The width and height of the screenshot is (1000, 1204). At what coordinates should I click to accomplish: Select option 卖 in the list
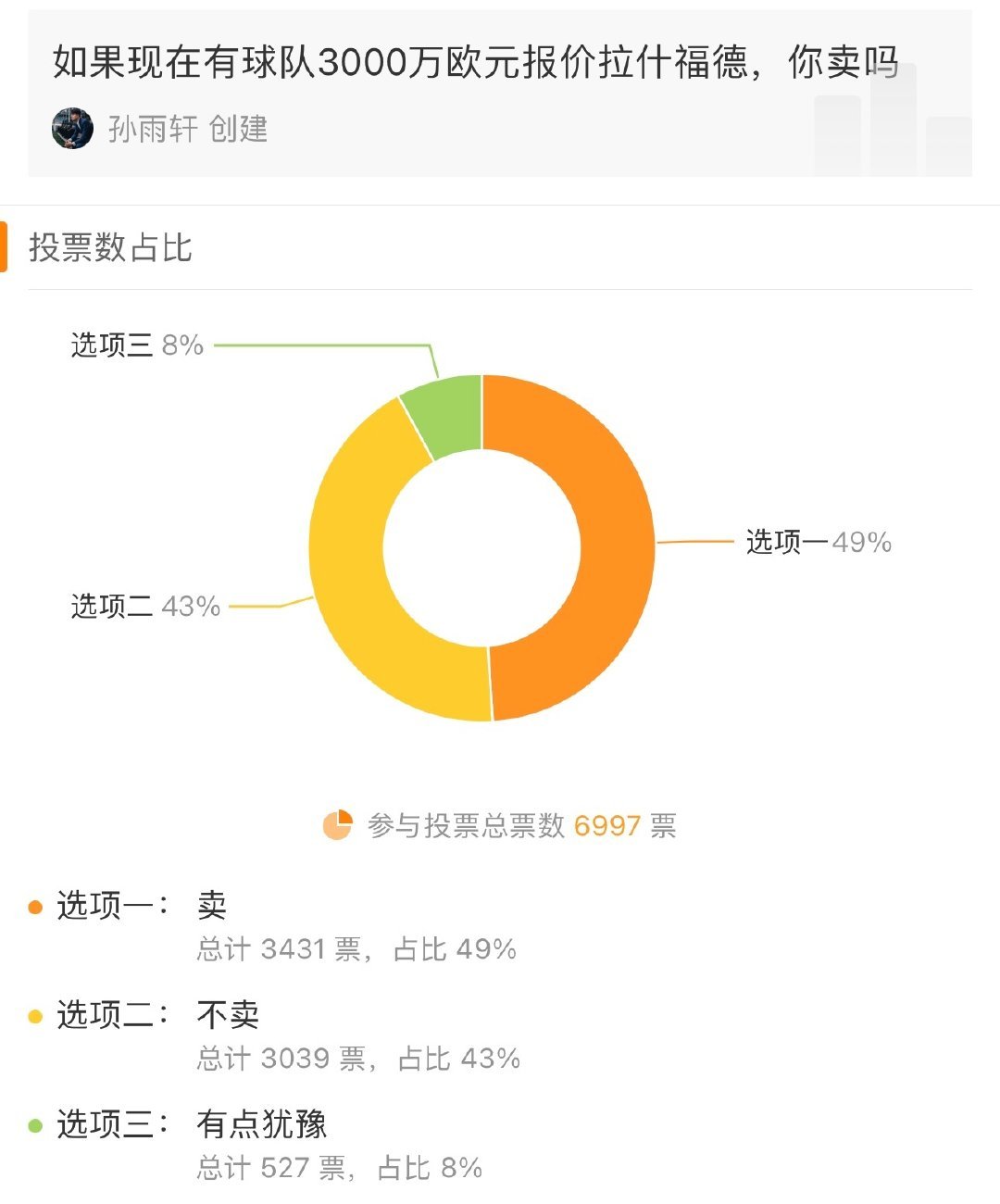click(212, 905)
